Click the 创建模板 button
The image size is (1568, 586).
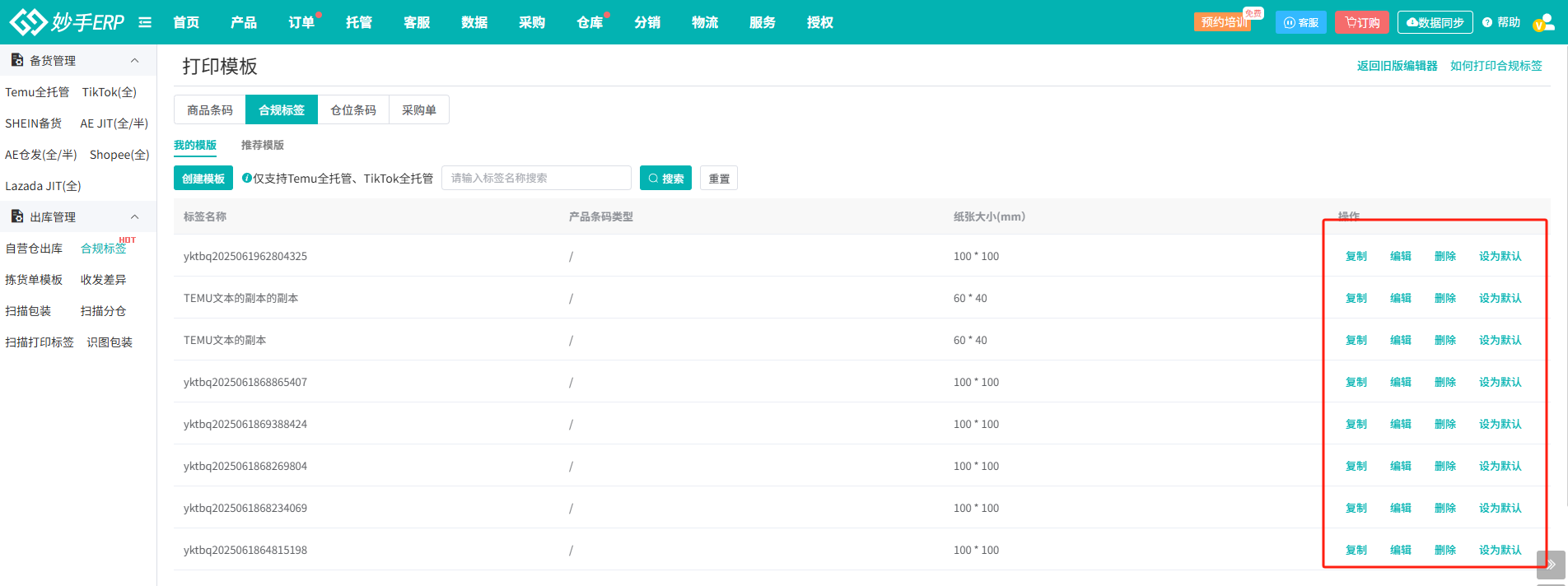[x=203, y=178]
